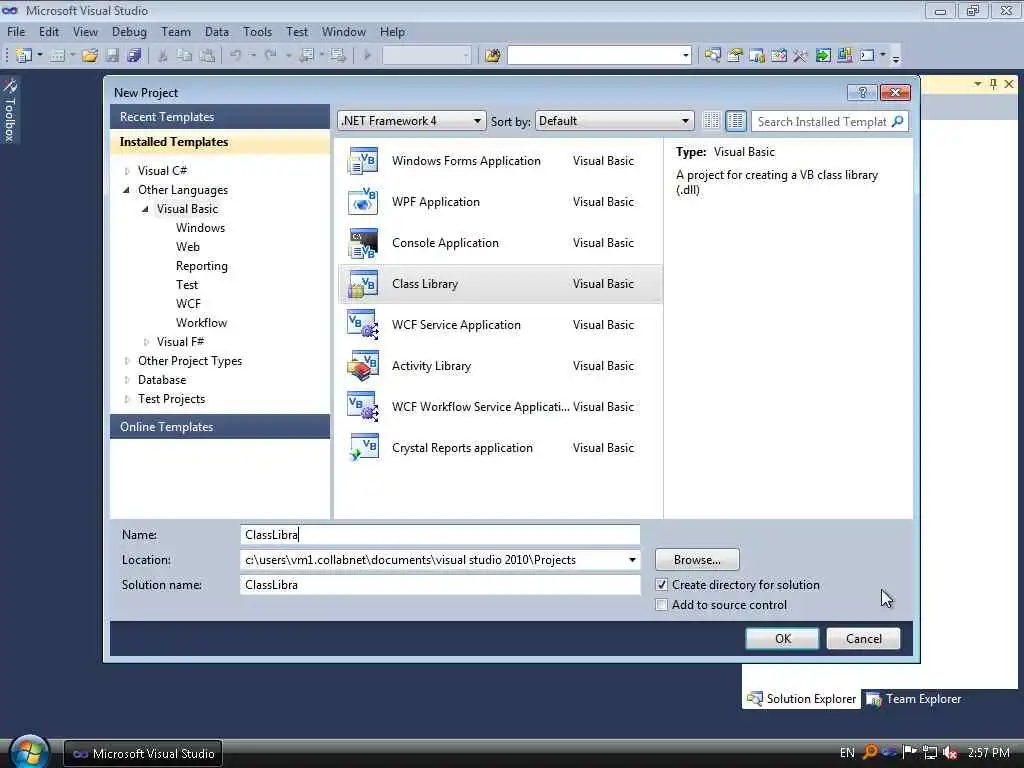Screen dimensions: 1024x768
Task: Click into the project Name field
Action: (x=440, y=534)
